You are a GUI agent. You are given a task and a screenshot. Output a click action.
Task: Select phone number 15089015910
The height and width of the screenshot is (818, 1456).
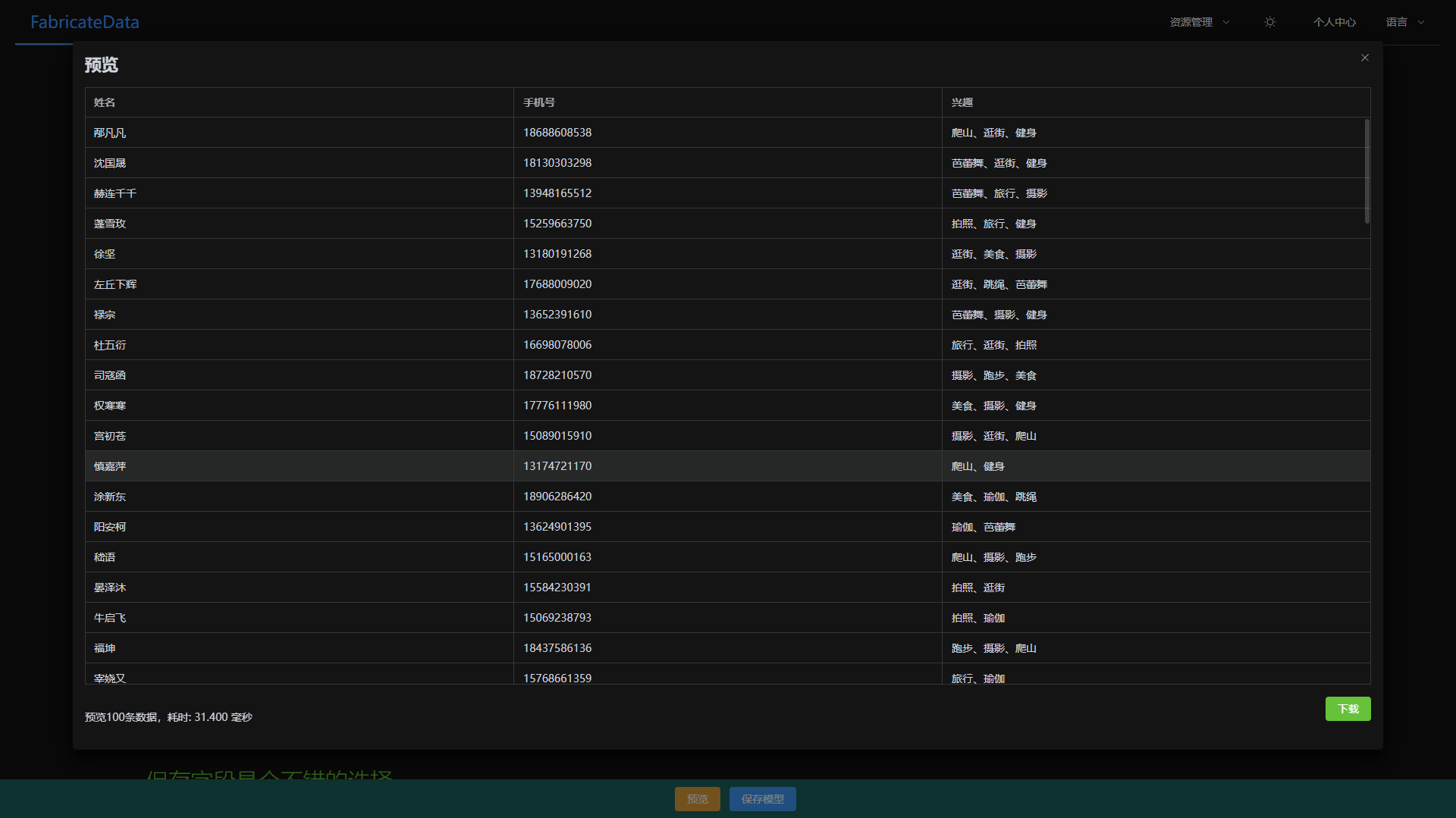(x=557, y=436)
